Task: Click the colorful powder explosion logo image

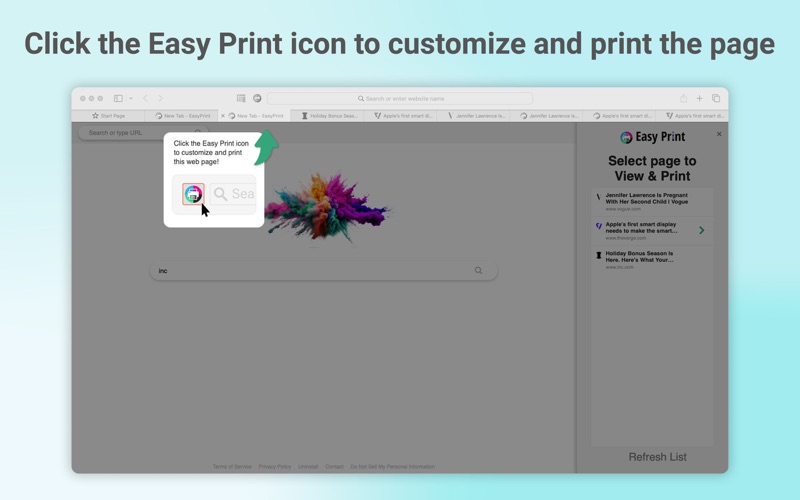Action: pyautogui.click(x=327, y=208)
